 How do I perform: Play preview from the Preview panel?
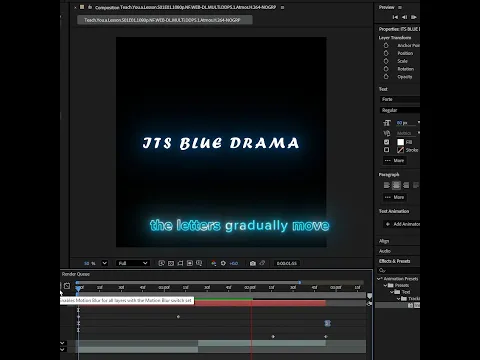[x=414, y=17]
